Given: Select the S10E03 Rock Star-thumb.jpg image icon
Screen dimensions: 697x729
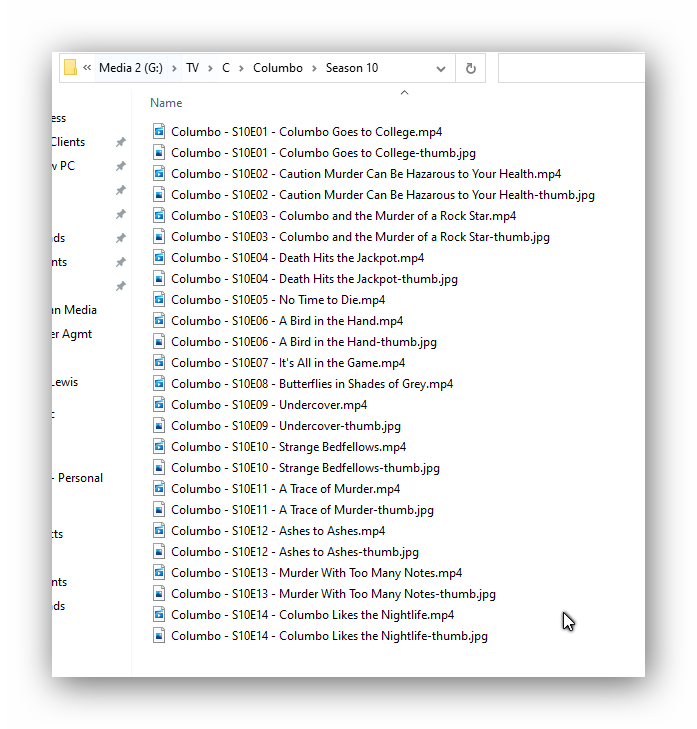Looking at the screenshot, I should (159, 236).
